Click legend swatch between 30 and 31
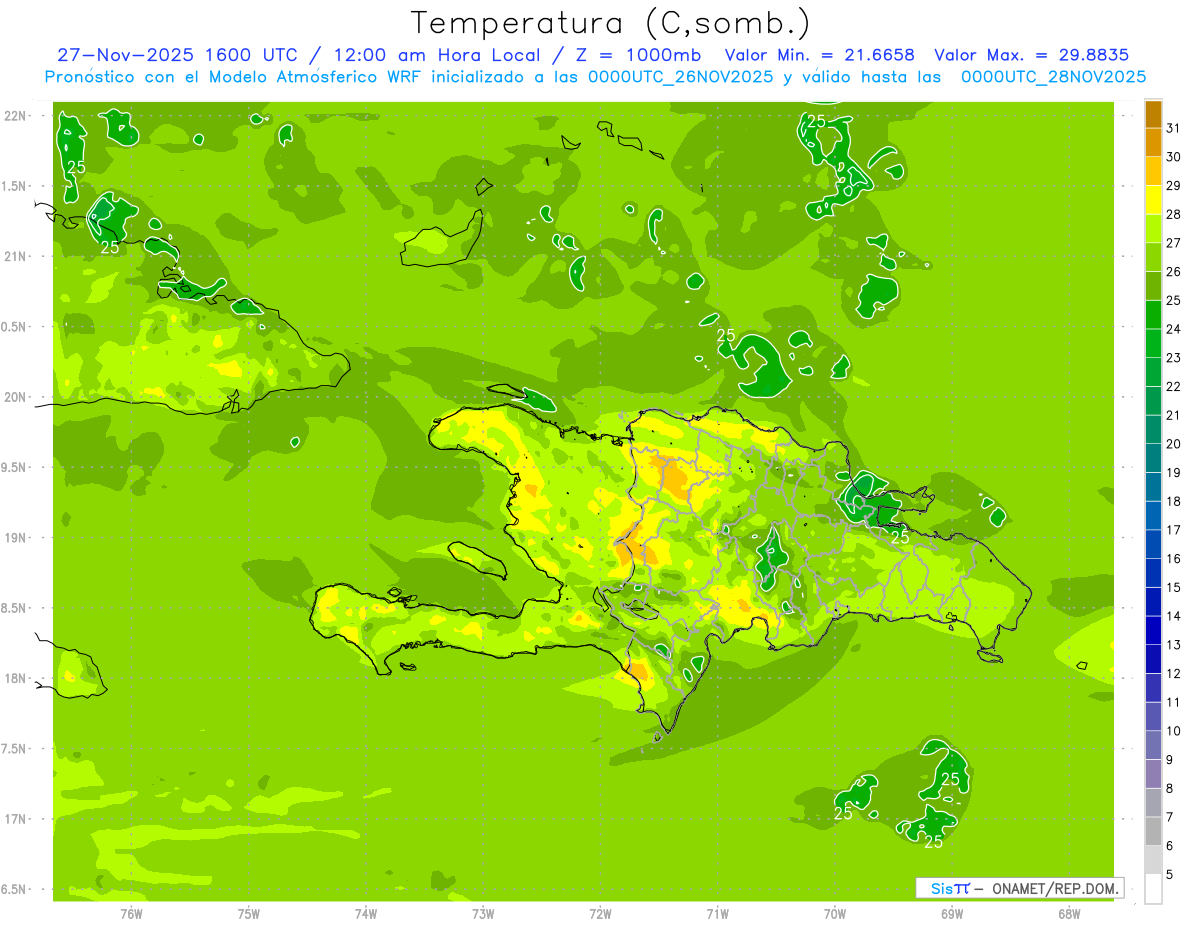Screen dimensions: 1200x927 pyautogui.click(x=1154, y=142)
